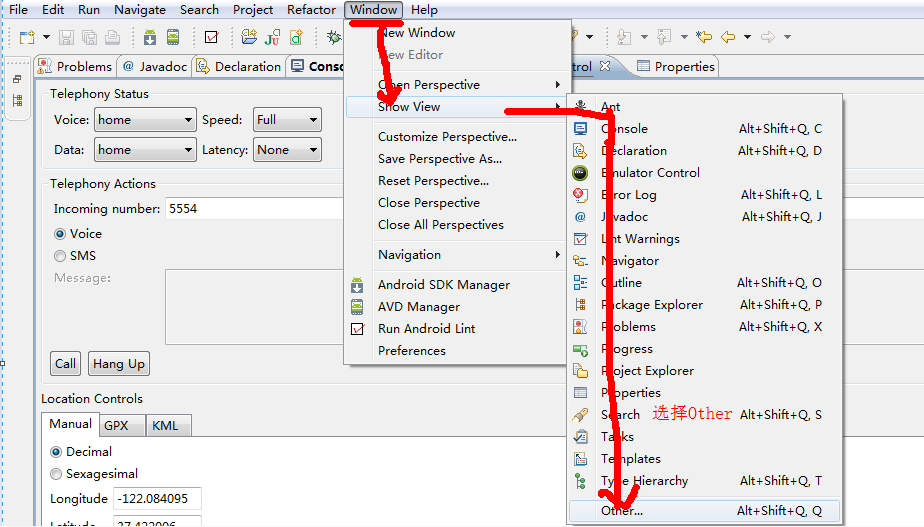Click the Print toolbar icon
This screenshot has width=924, height=527.
[x=113, y=38]
